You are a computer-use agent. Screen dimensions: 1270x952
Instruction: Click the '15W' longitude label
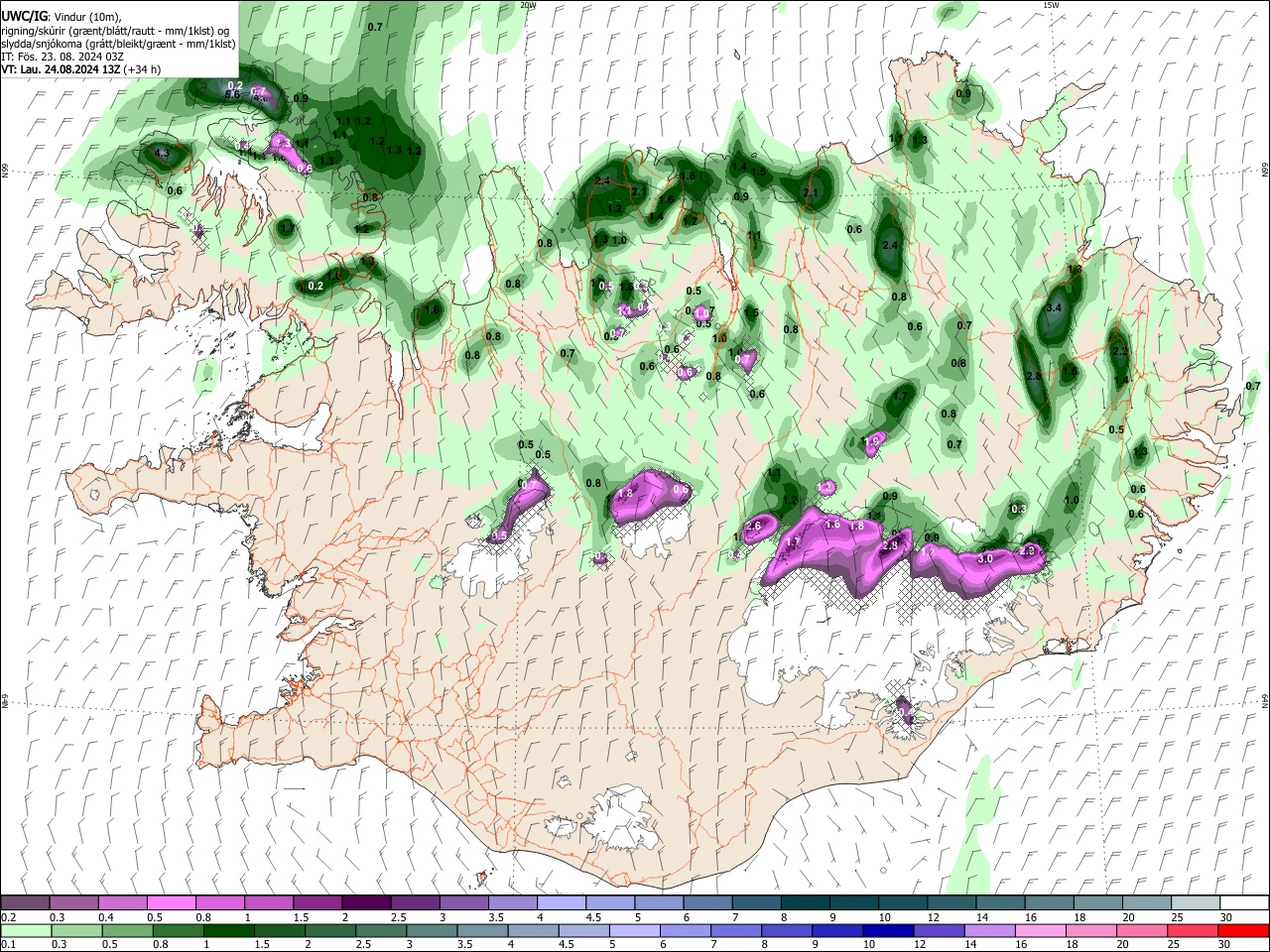pos(1051,5)
